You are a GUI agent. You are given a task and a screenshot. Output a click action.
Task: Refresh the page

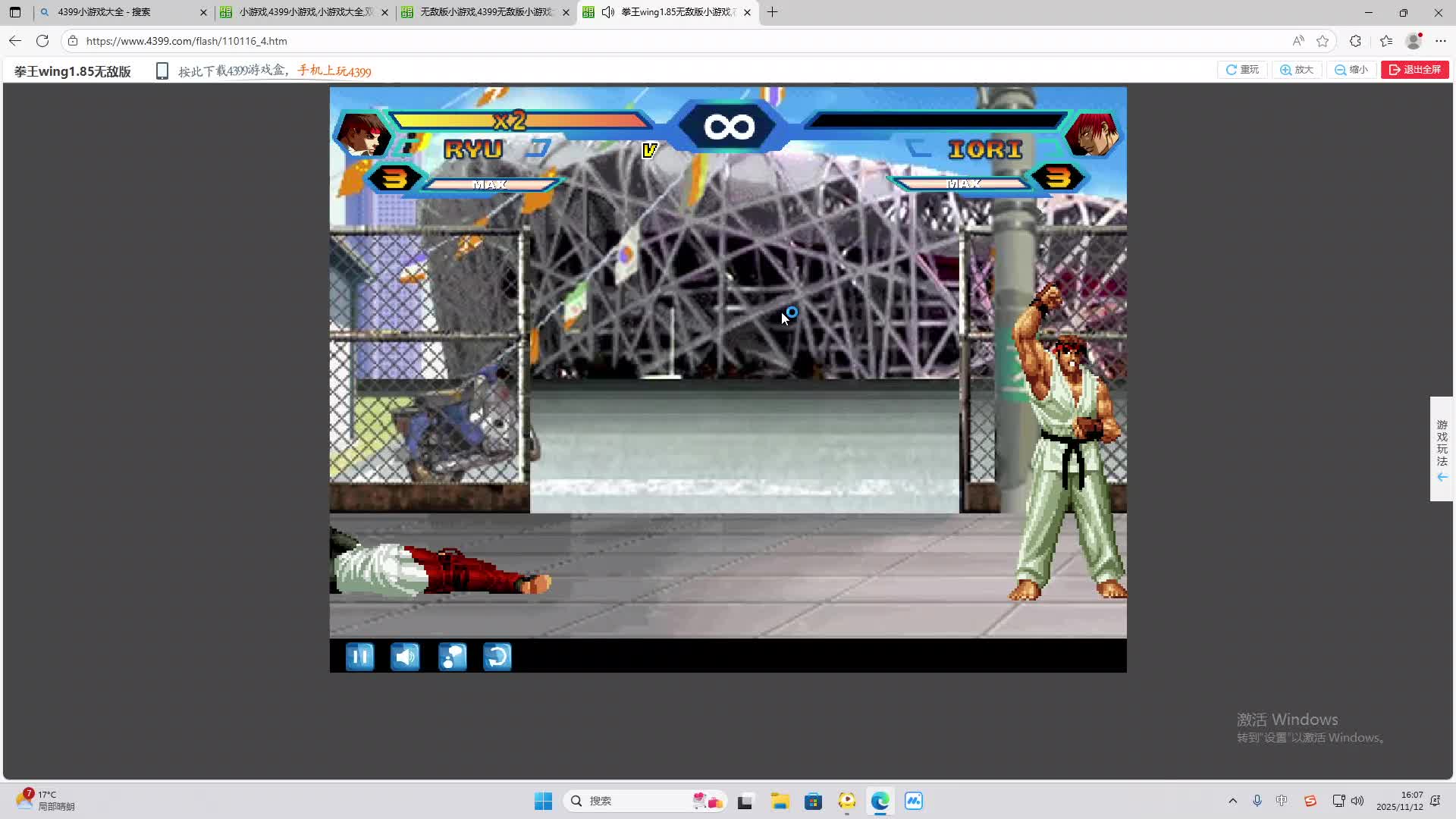(x=42, y=41)
